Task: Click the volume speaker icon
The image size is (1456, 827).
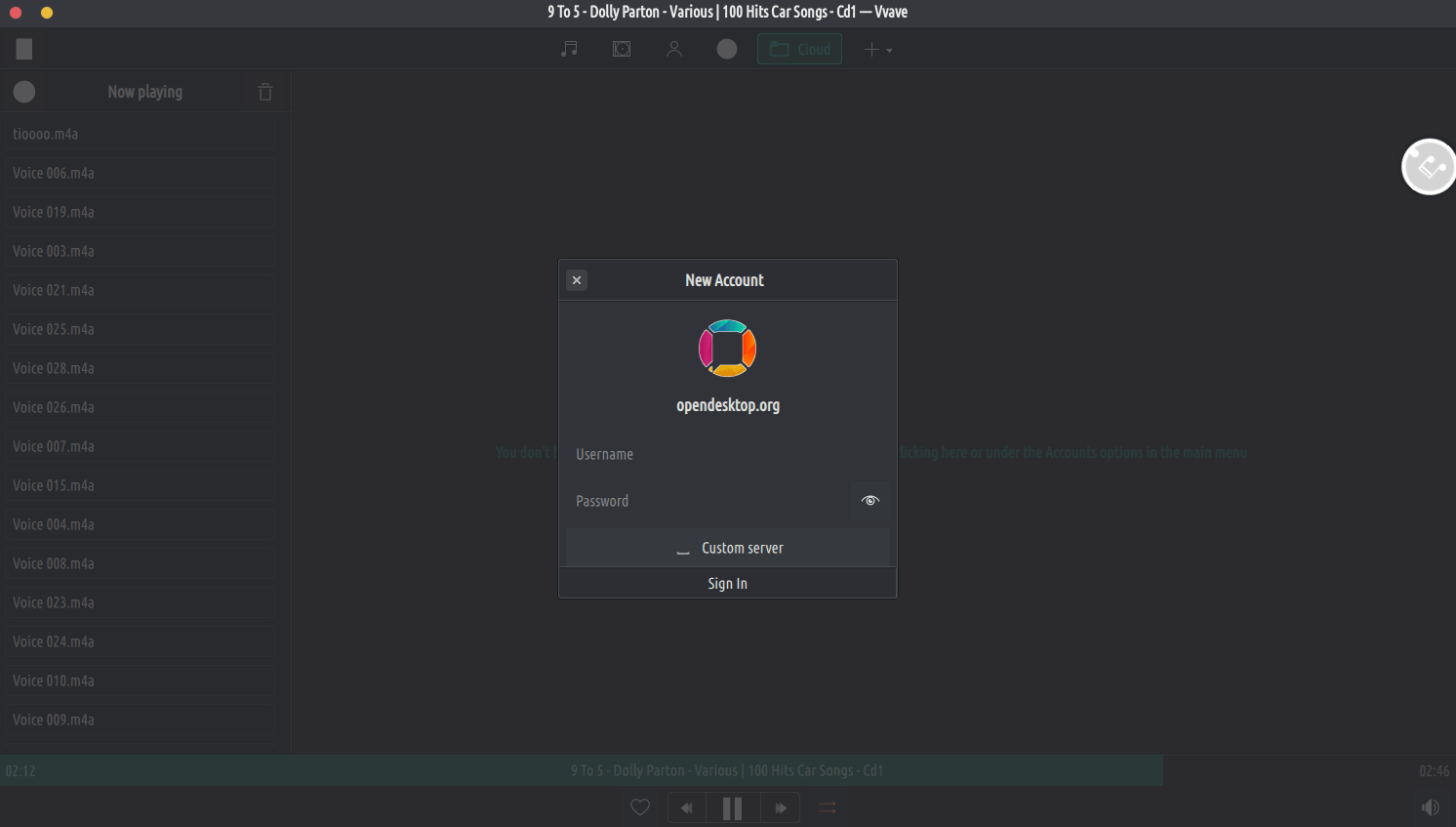Action: 1430,807
